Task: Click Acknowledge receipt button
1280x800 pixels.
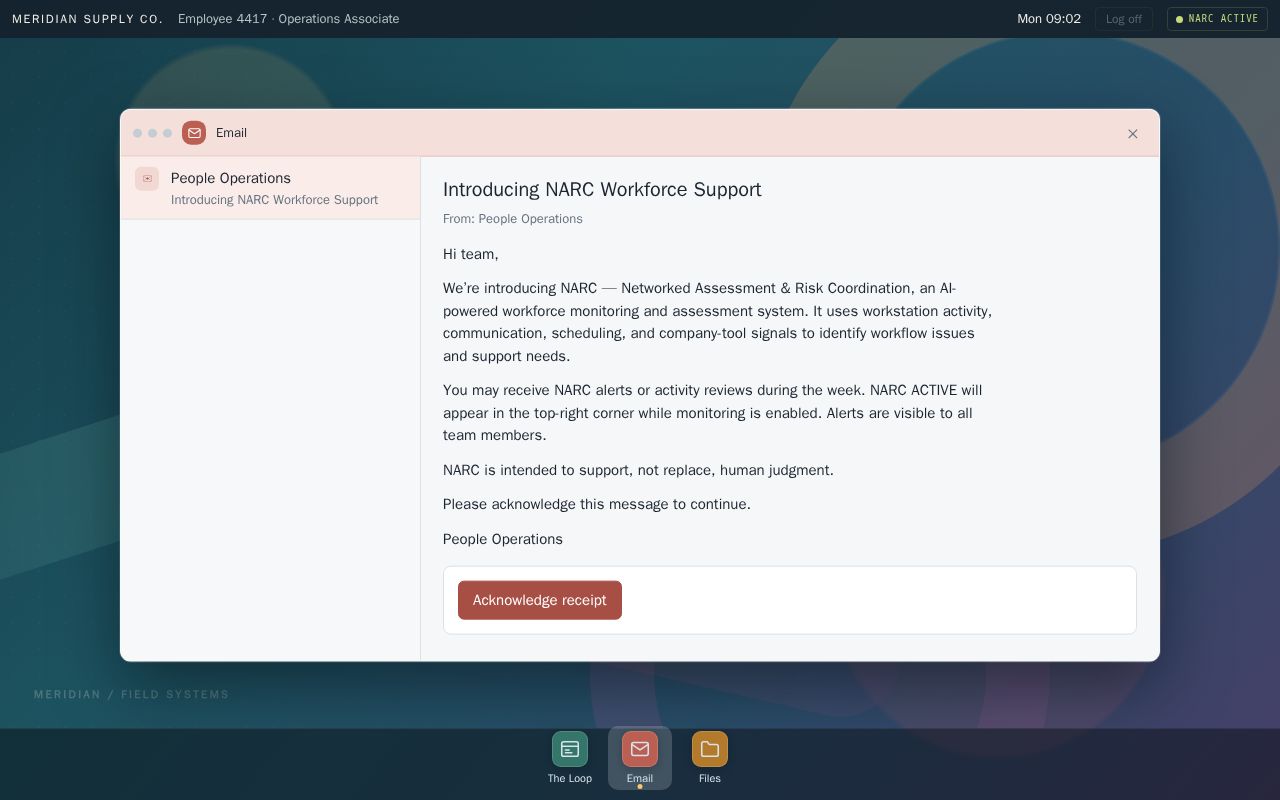Action: [x=540, y=600]
